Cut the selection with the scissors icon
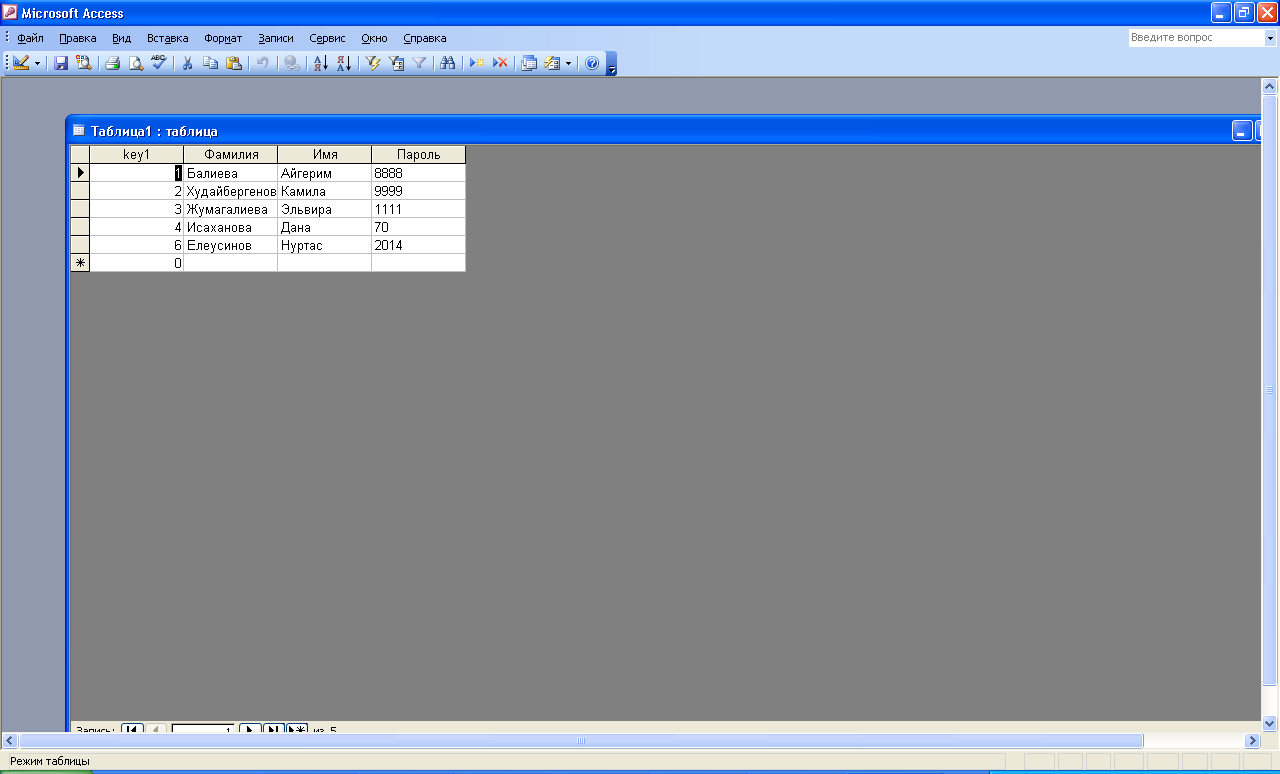Viewport: 1280px width, 774px height. click(x=187, y=63)
